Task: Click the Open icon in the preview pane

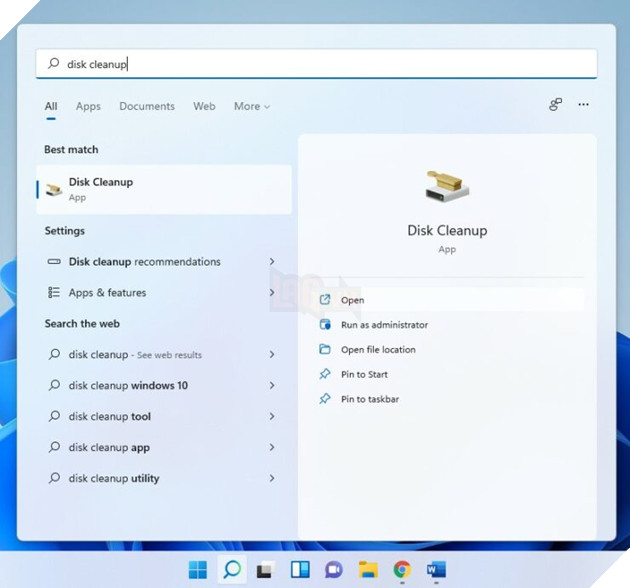Action: click(325, 300)
